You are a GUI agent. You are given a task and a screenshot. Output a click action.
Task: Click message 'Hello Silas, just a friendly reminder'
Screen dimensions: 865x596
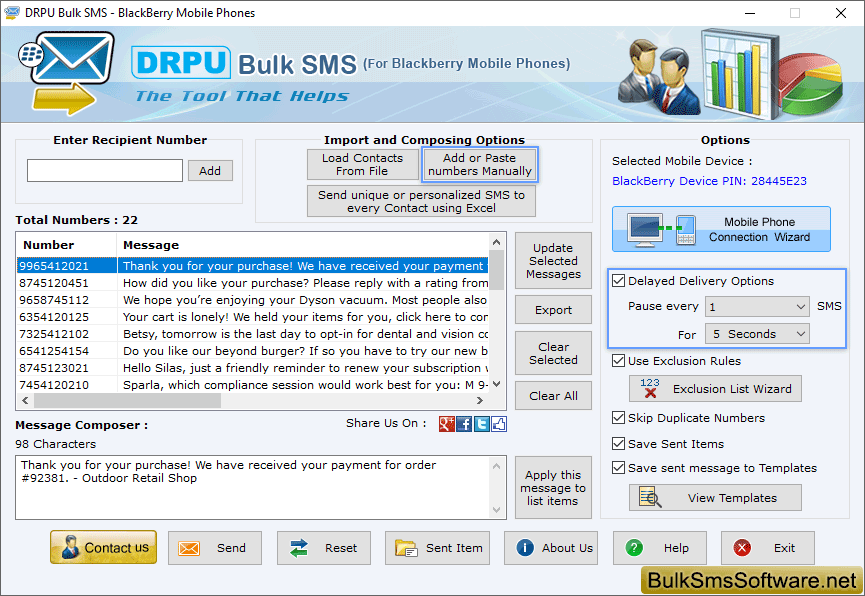[x=305, y=368]
